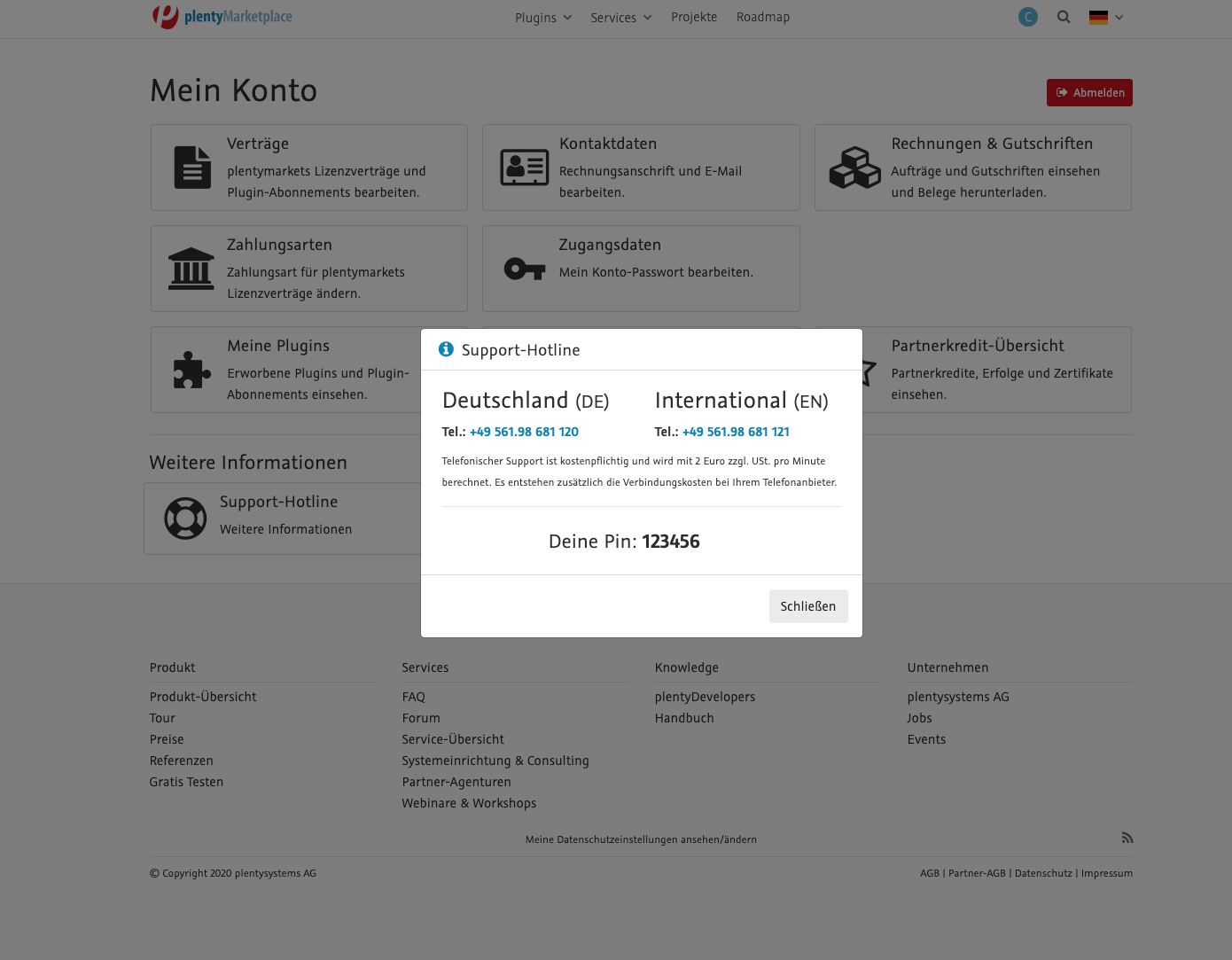Select the pin value 123456
Viewport: 1232px width, 960px height.
point(671,542)
